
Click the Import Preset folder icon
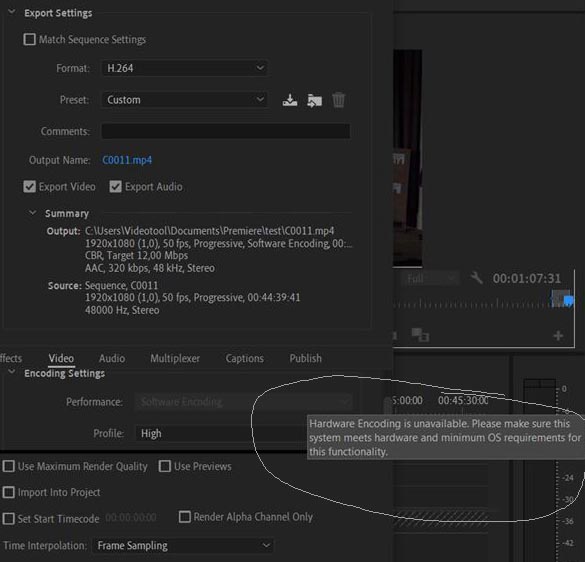click(x=315, y=100)
